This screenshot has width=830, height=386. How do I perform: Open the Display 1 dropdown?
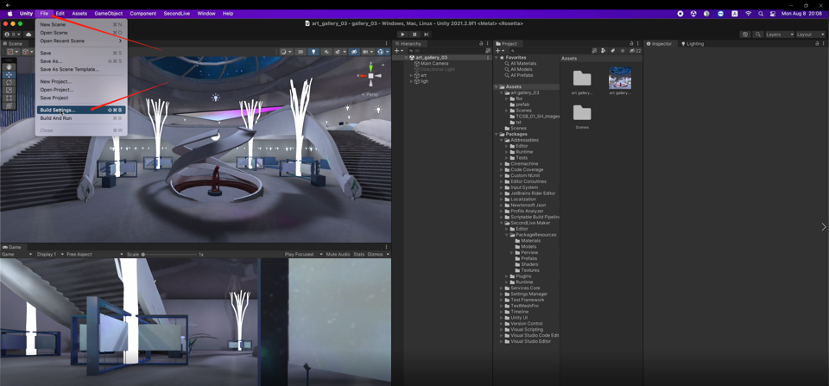[49, 254]
